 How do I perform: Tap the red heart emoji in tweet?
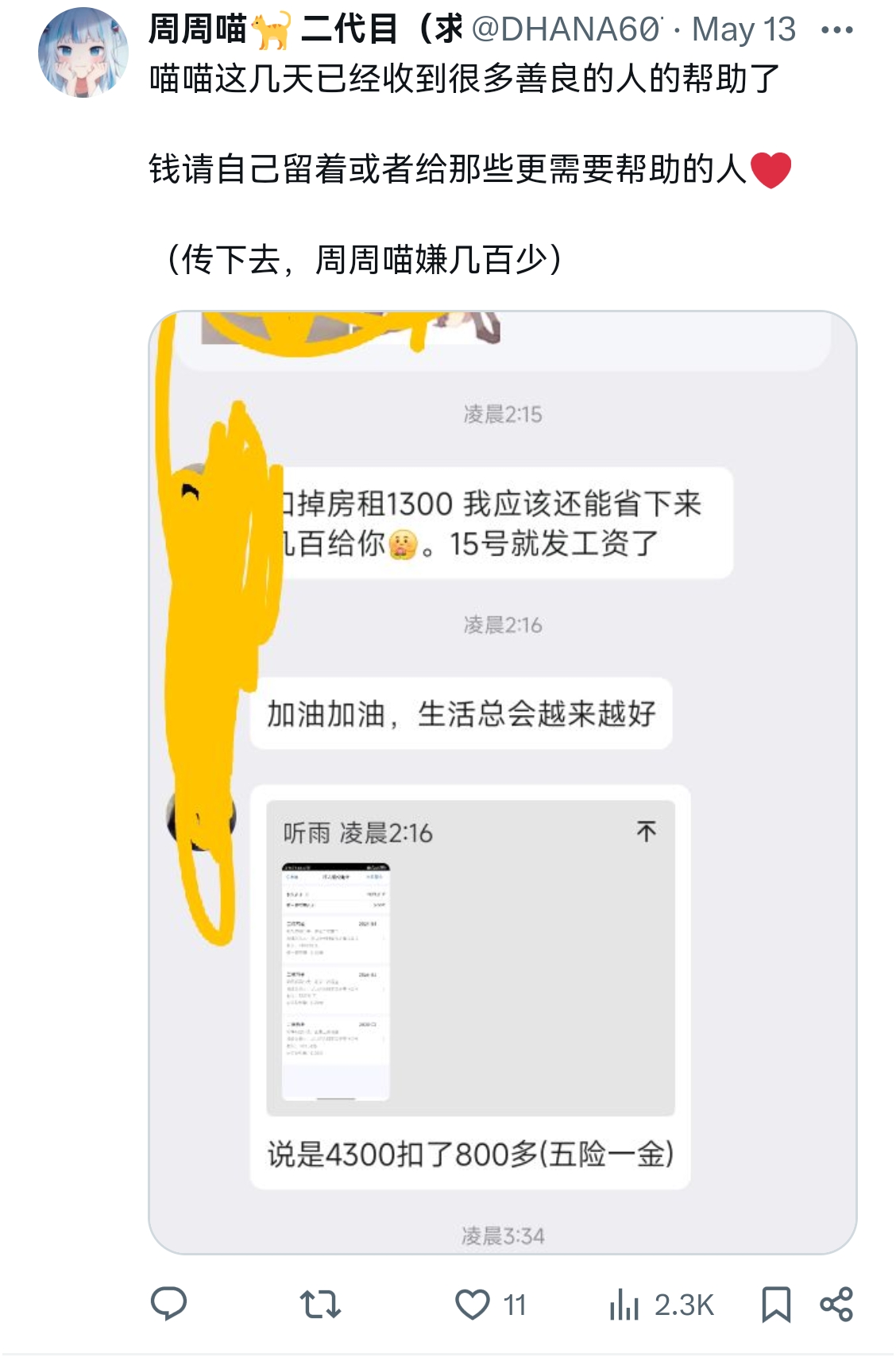(x=770, y=169)
